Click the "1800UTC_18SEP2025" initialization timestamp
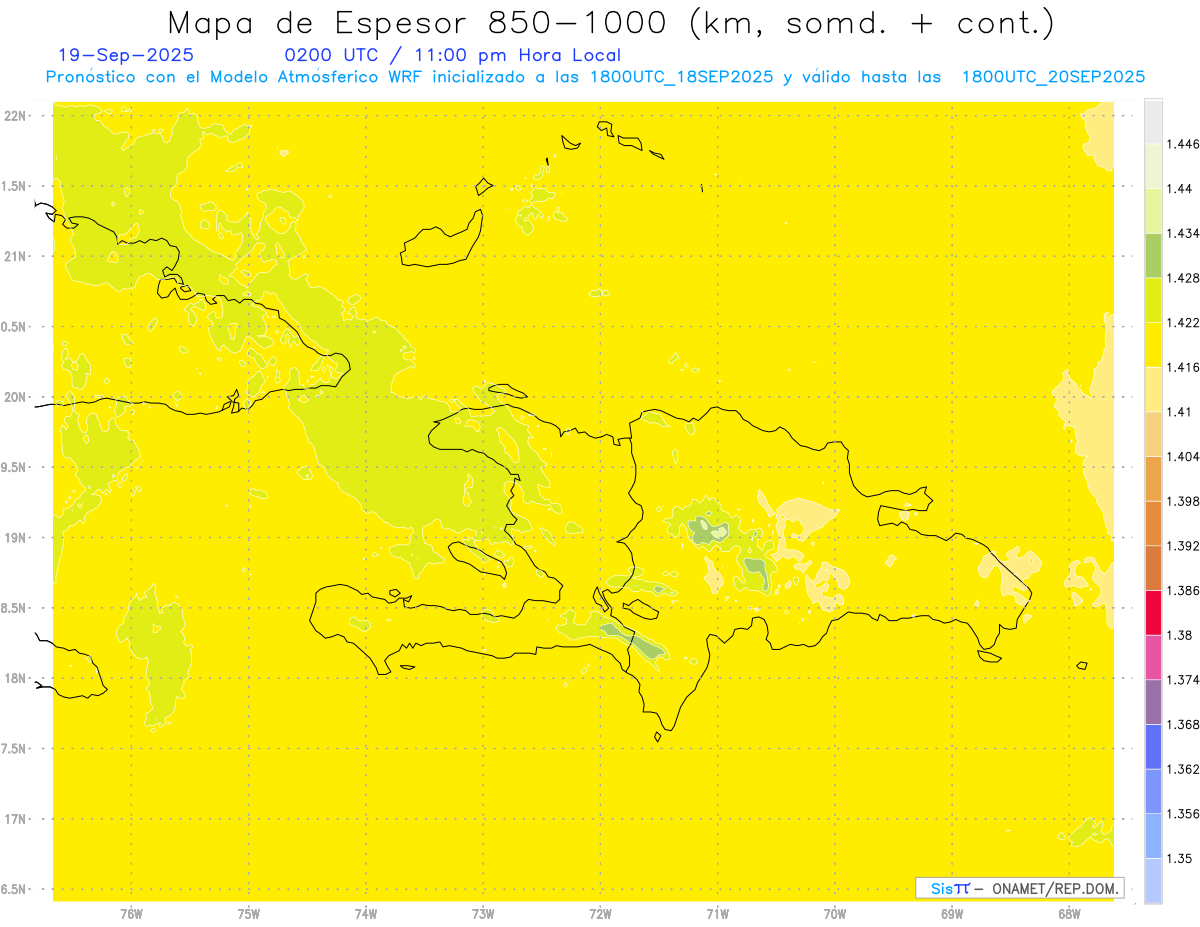 pos(681,77)
